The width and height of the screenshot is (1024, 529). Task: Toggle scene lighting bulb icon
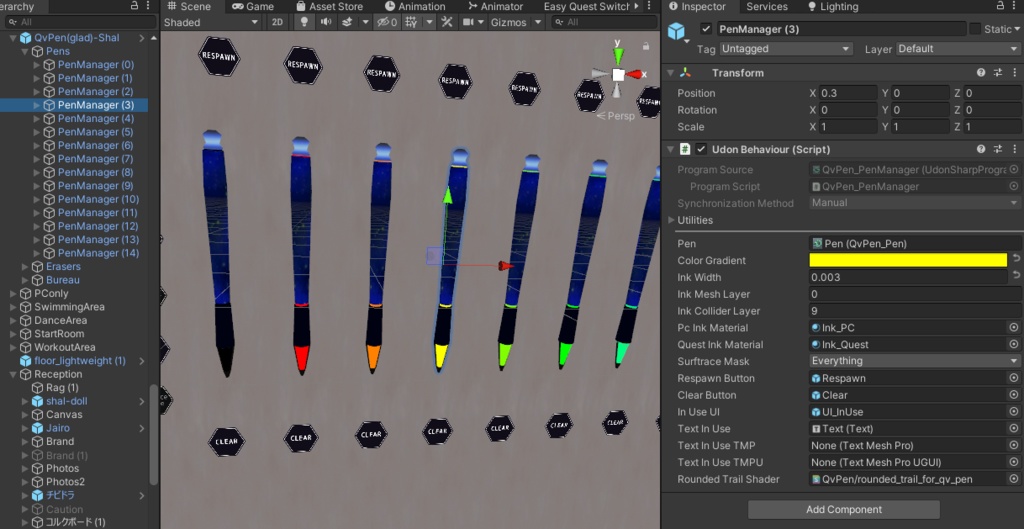304,22
